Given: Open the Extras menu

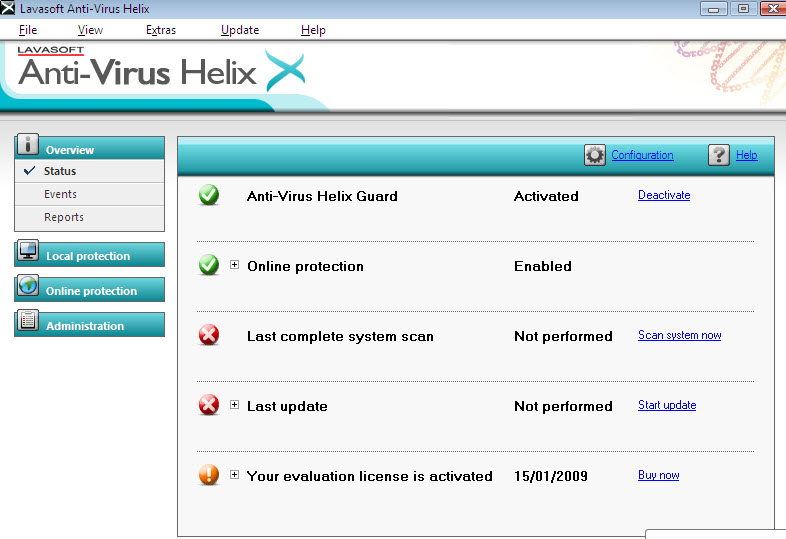Looking at the screenshot, I should [x=161, y=30].
